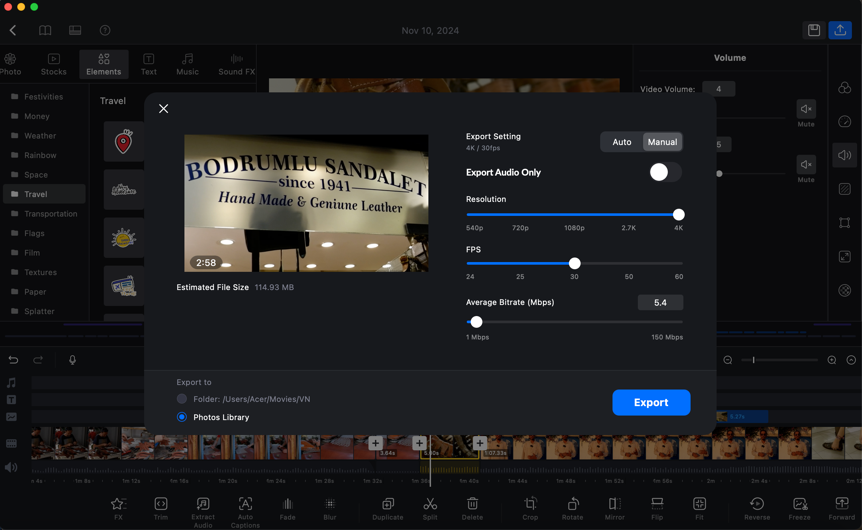Click the blue Export button
This screenshot has height=530, width=862.
point(651,402)
